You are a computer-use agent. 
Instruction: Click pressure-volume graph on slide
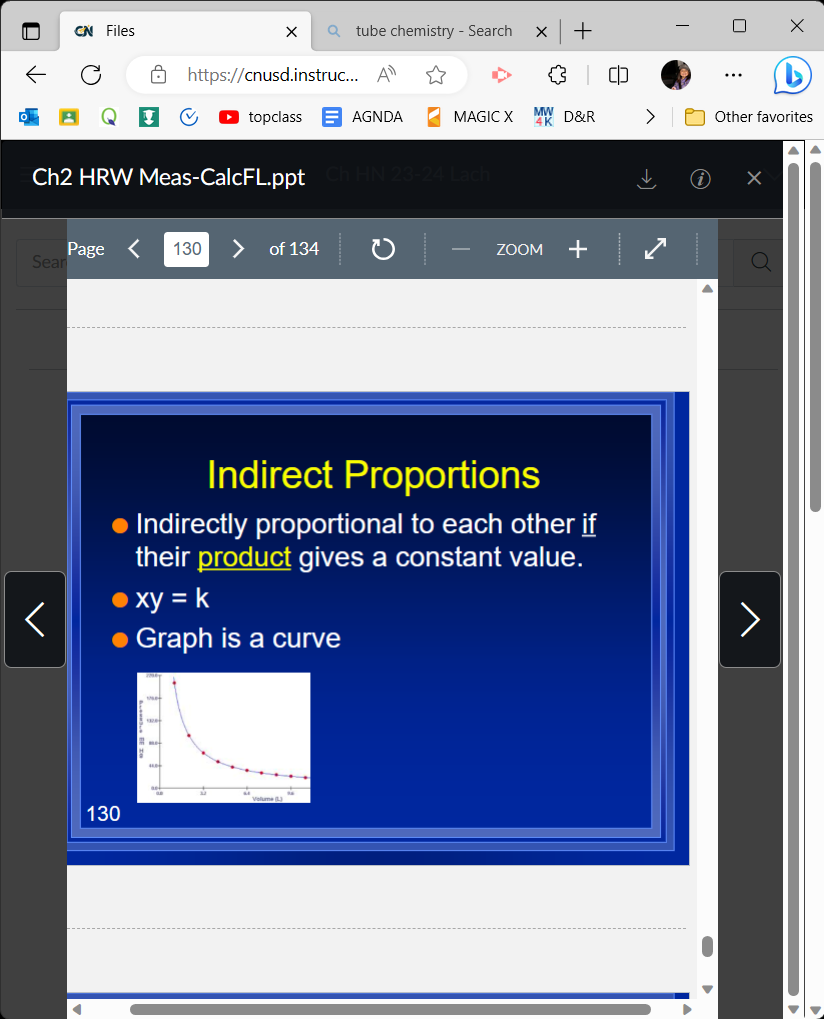[x=224, y=738]
